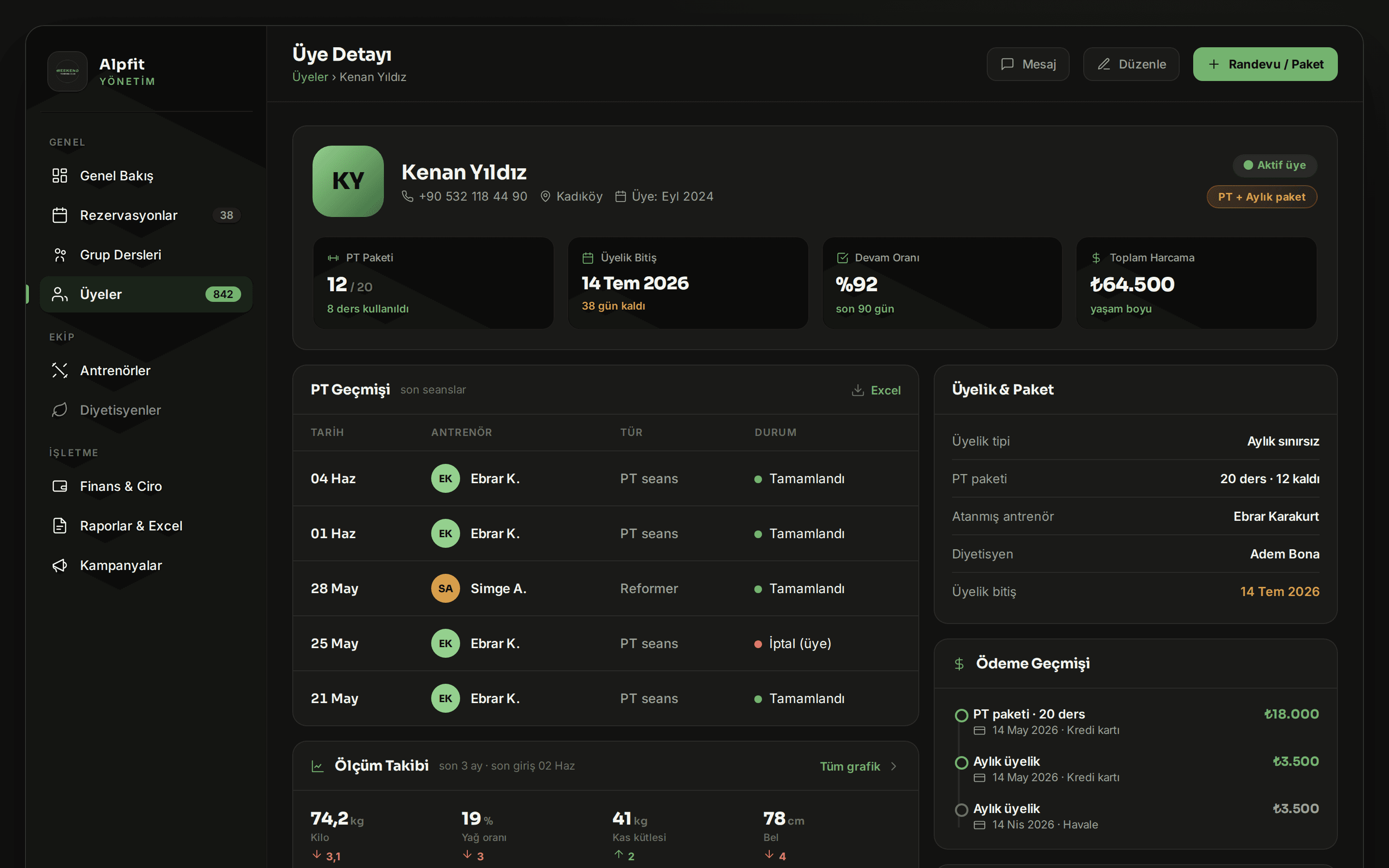Open the Üyeler menu item
Image resolution: width=1389 pixels, height=868 pixels.
(146, 295)
